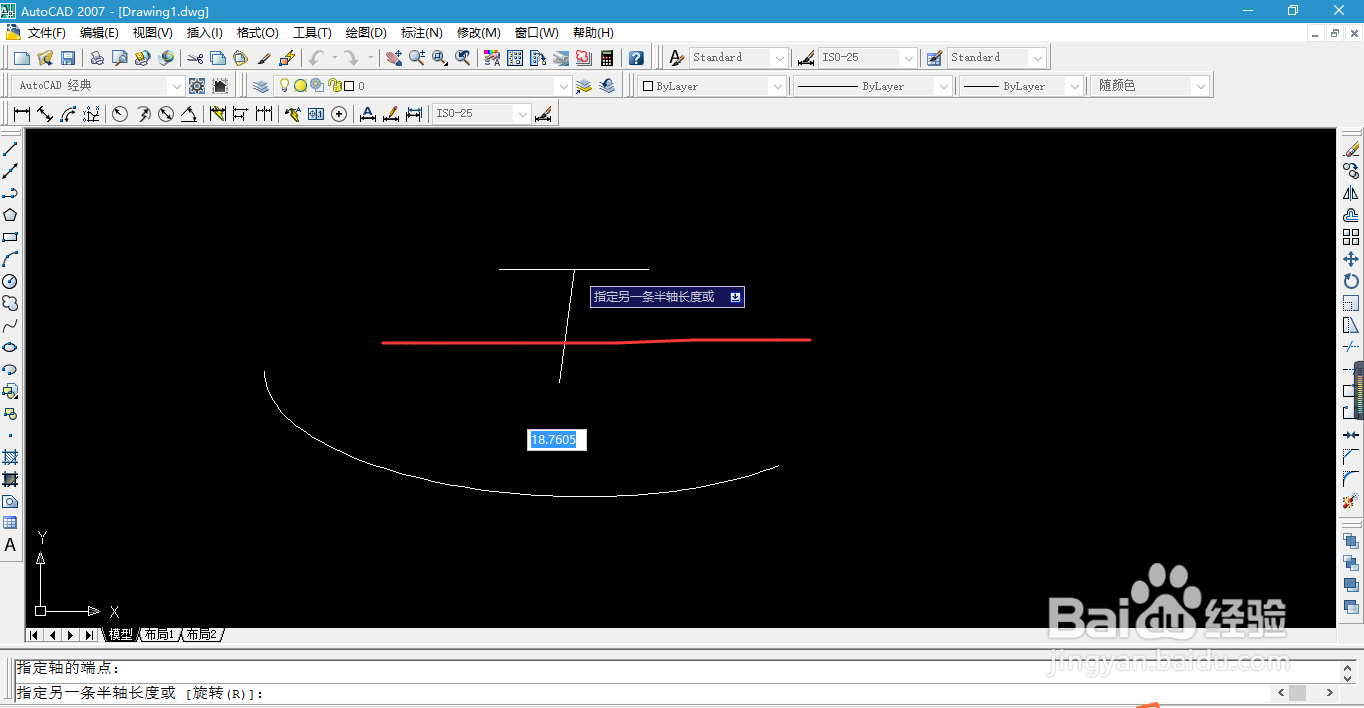Click the Rotate modify tool
Screen dimensions: 1364x708
[1351, 281]
